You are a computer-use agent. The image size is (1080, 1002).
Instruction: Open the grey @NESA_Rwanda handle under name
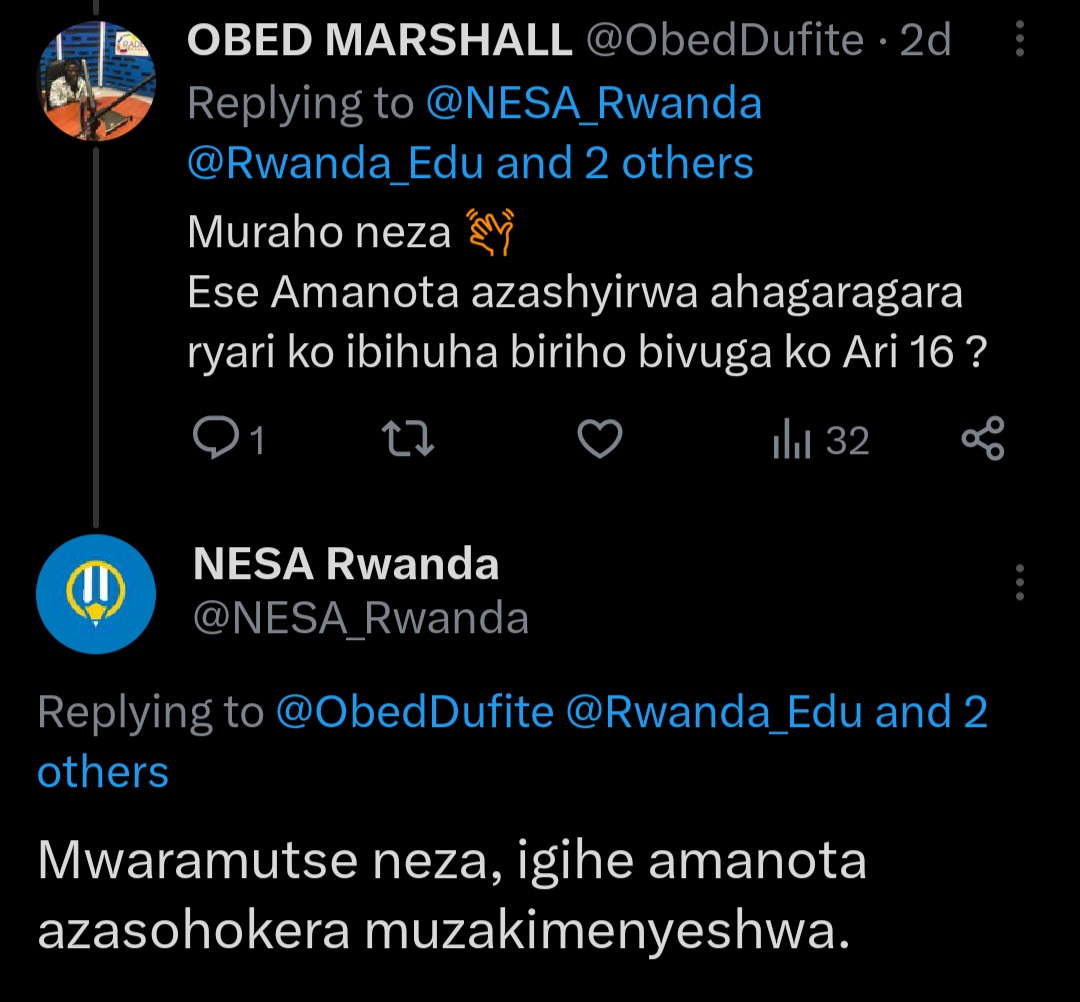coord(360,619)
